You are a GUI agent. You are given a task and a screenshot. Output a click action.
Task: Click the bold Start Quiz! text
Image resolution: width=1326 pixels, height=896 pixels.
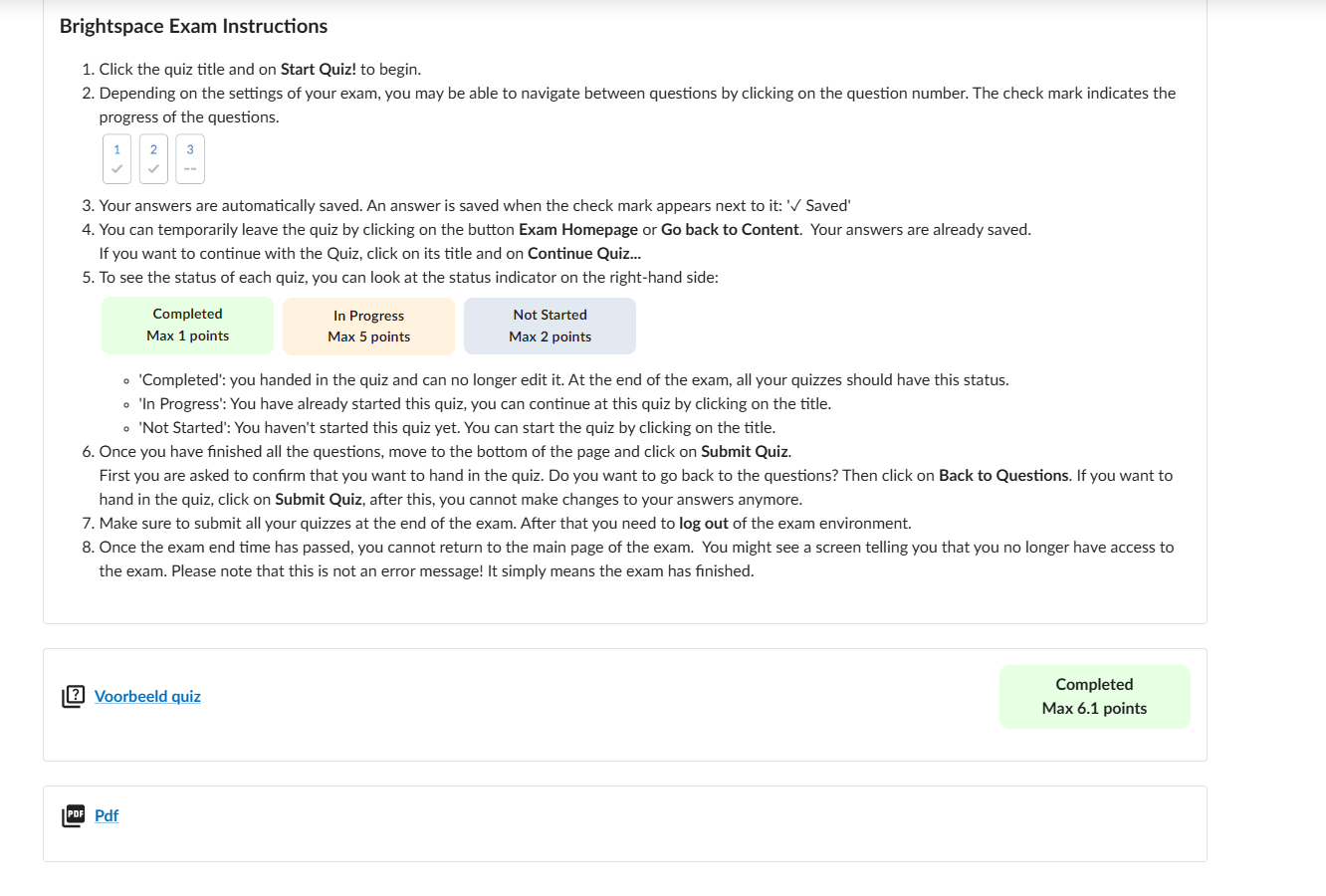[318, 69]
